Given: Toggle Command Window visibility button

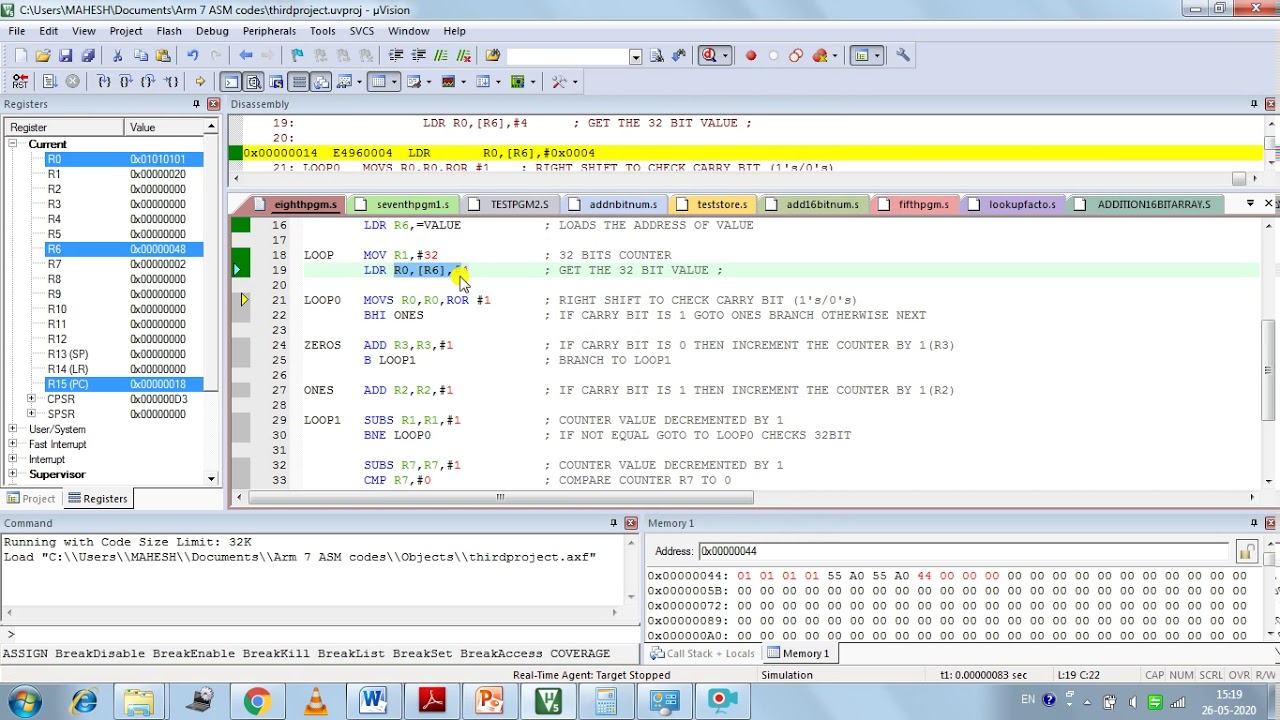Looking at the screenshot, I should click(x=231, y=82).
